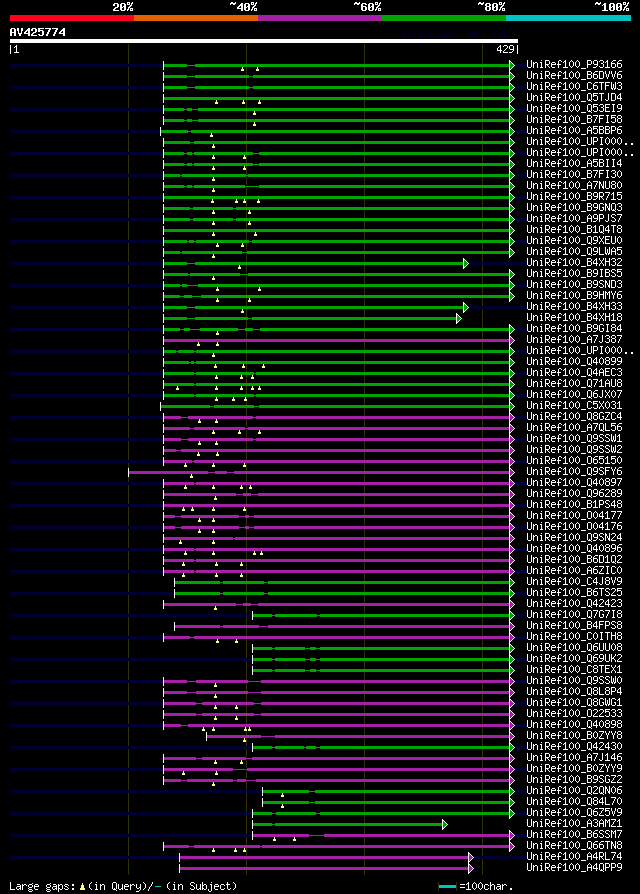The width and height of the screenshot is (640, 894).
Task: Click the UniRef100_C5X031 label
Action: click(x=574, y=405)
